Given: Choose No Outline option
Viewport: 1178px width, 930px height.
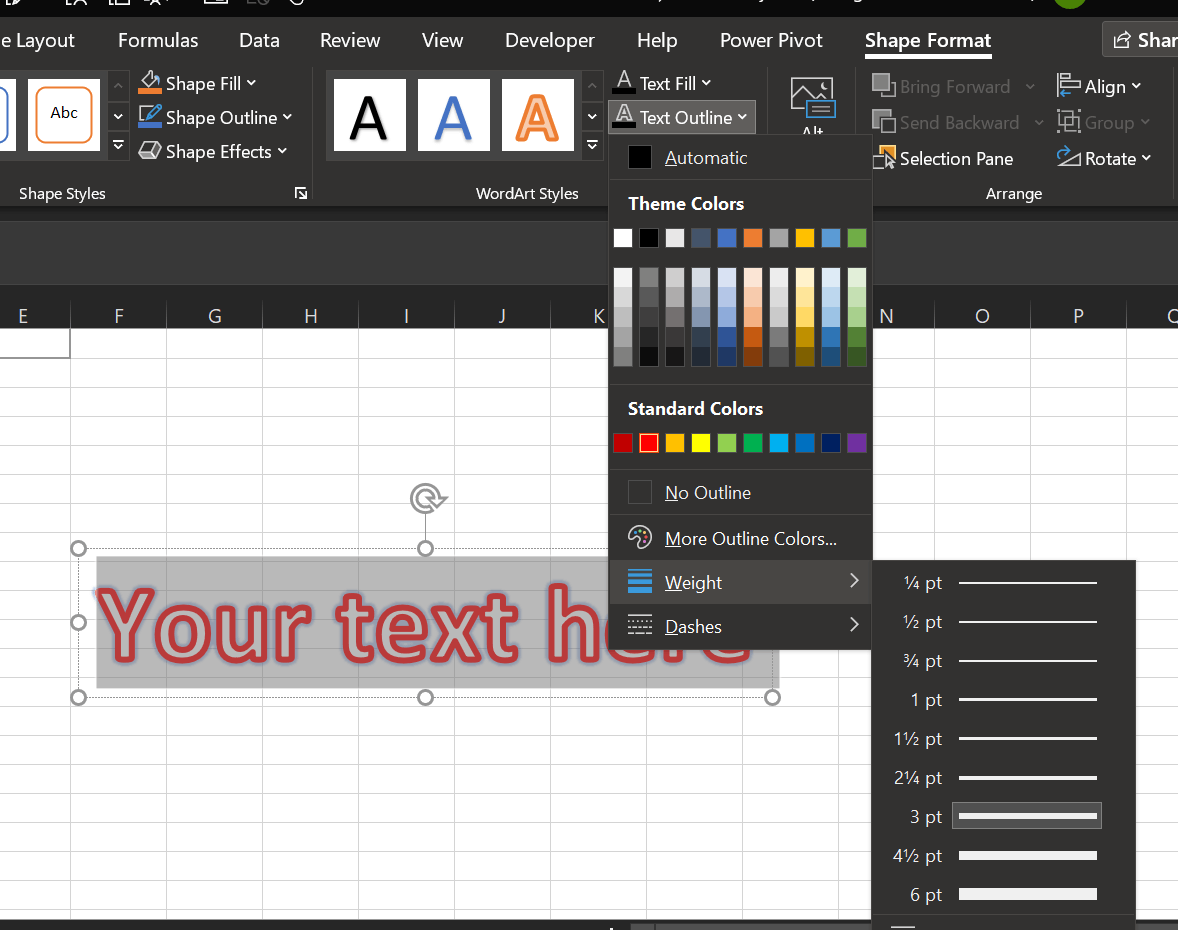Looking at the screenshot, I should tap(740, 493).
